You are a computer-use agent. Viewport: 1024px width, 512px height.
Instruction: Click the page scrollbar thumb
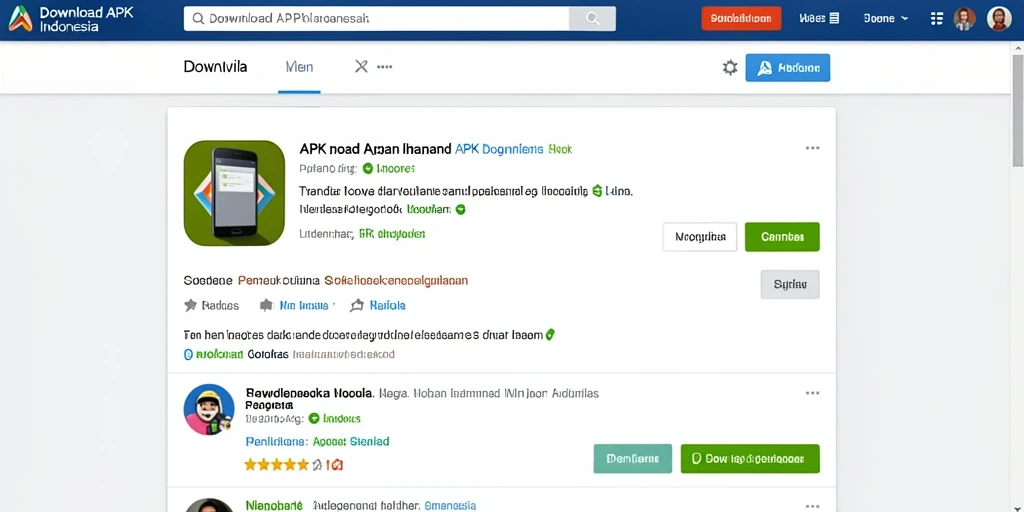coord(1017,112)
